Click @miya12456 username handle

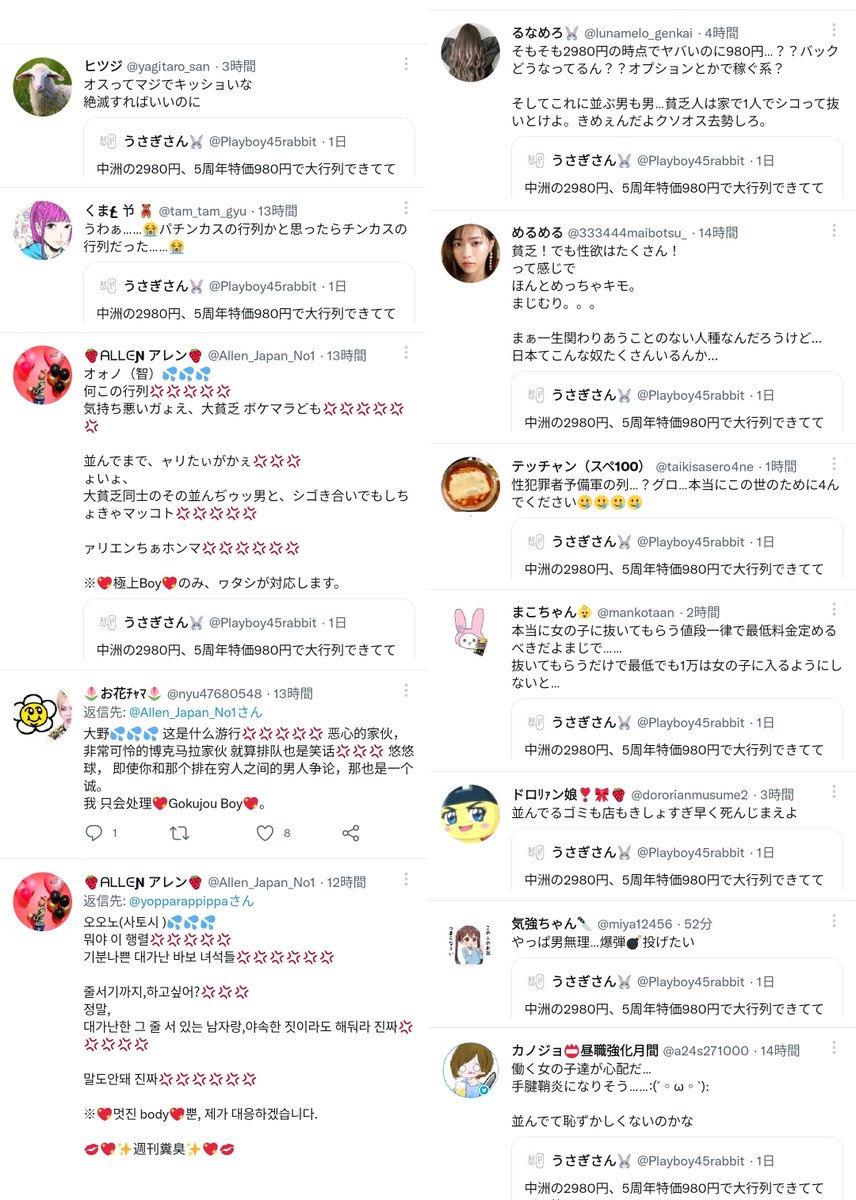click(x=642, y=924)
